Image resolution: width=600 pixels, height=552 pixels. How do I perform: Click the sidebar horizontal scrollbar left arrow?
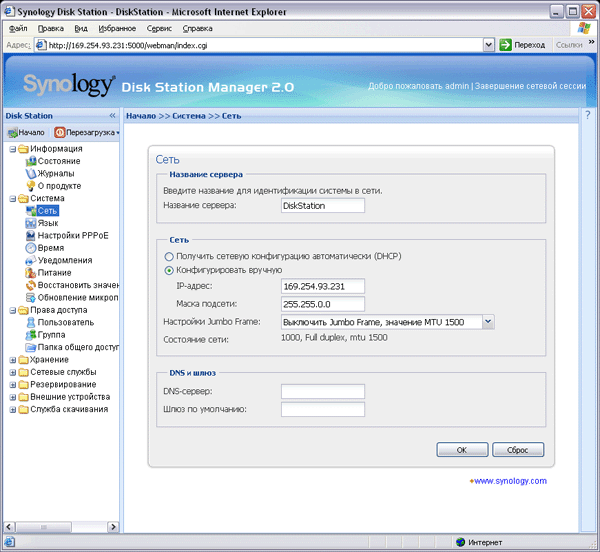tap(10, 527)
